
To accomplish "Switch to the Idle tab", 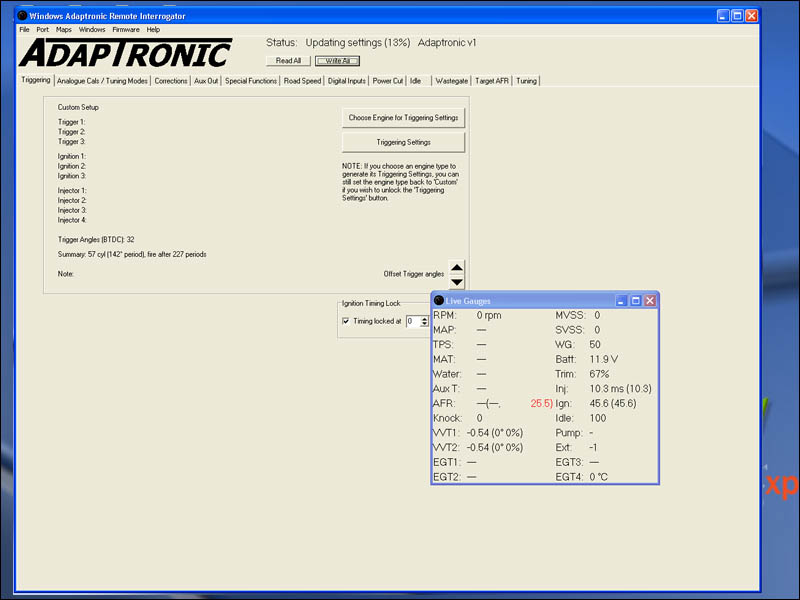I will (416, 81).
